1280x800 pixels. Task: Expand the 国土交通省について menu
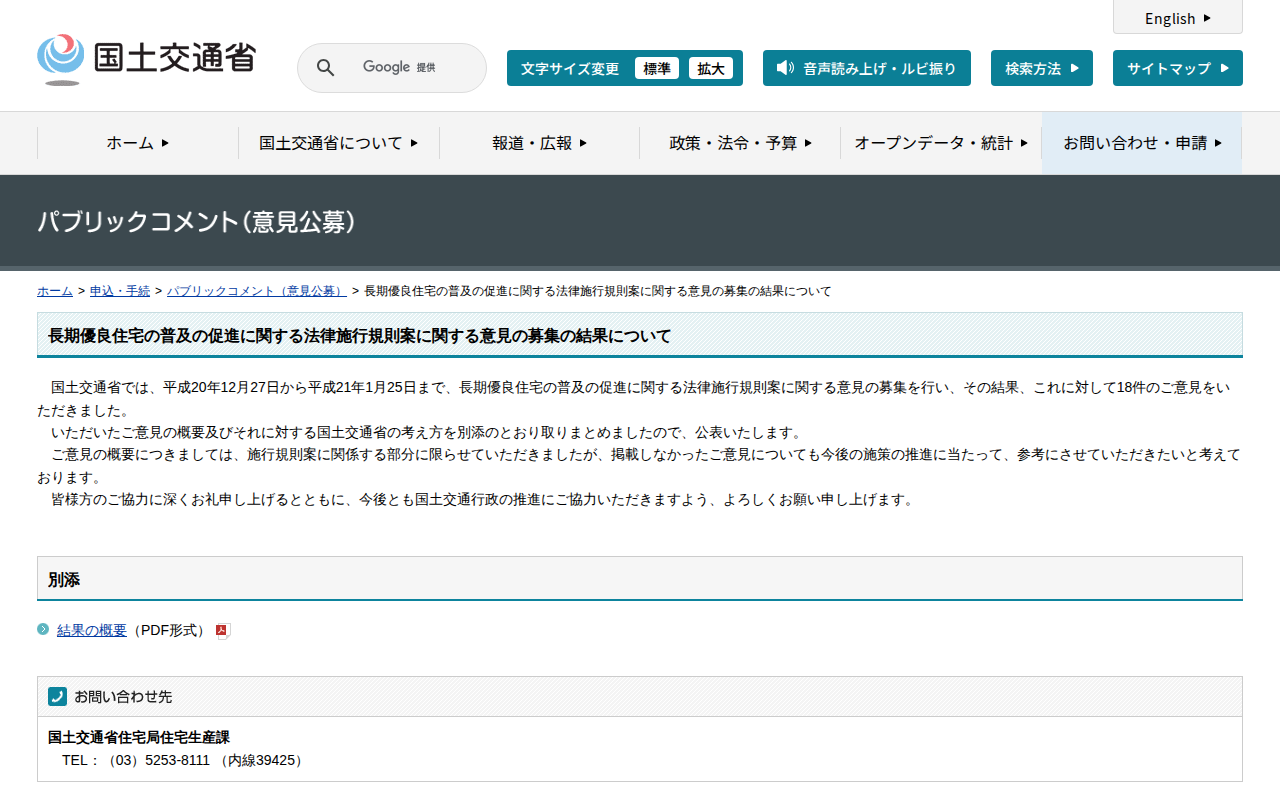pyautogui.click(x=338, y=143)
